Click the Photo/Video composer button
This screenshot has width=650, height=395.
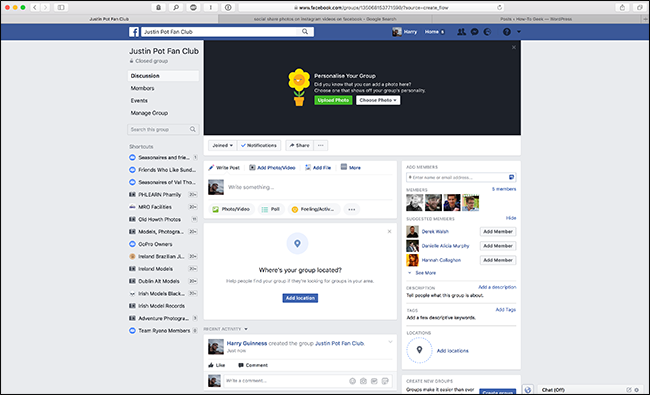point(231,209)
